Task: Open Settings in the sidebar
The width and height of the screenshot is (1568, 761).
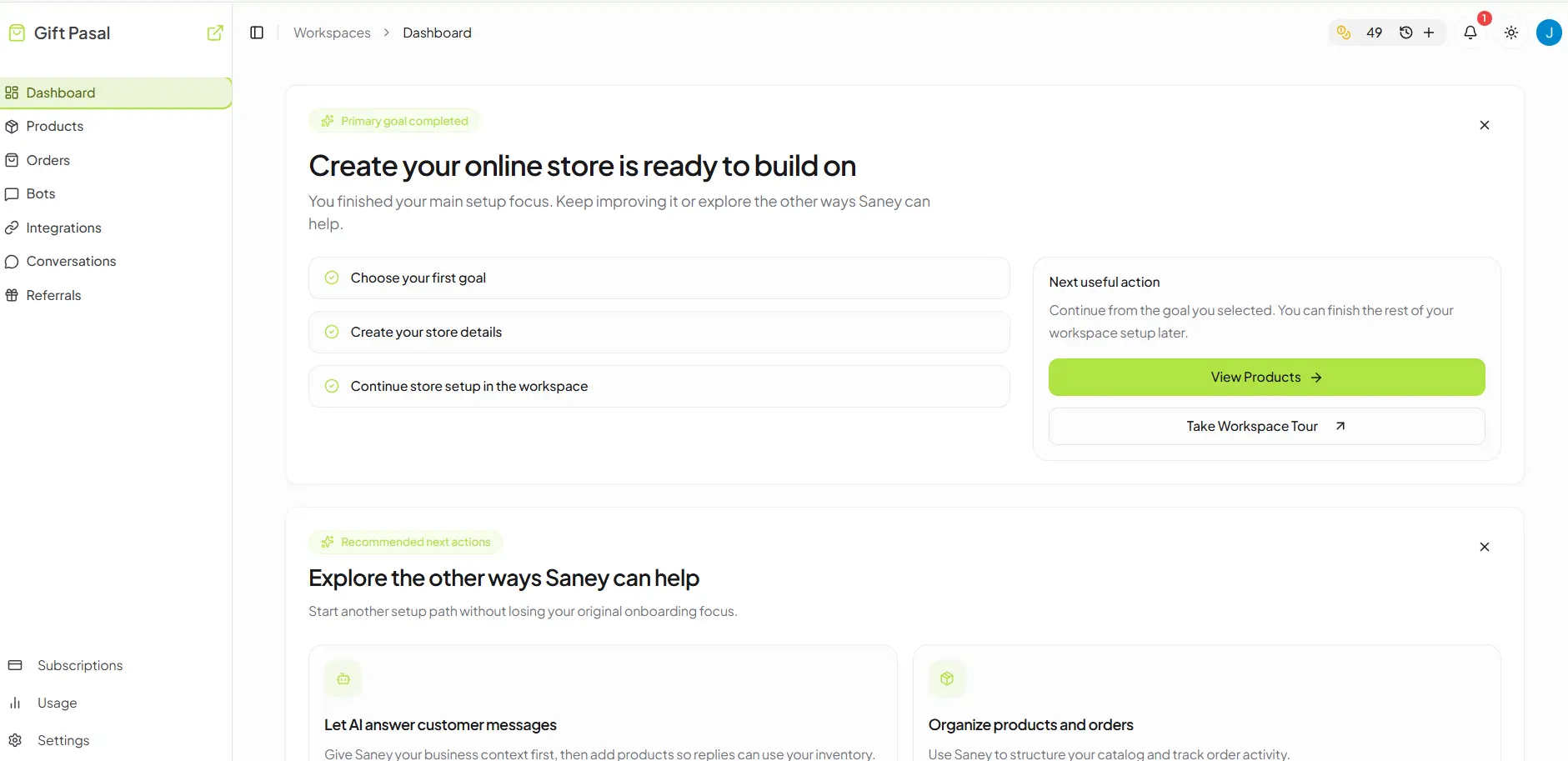Action: pyautogui.click(x=116, y=740)
